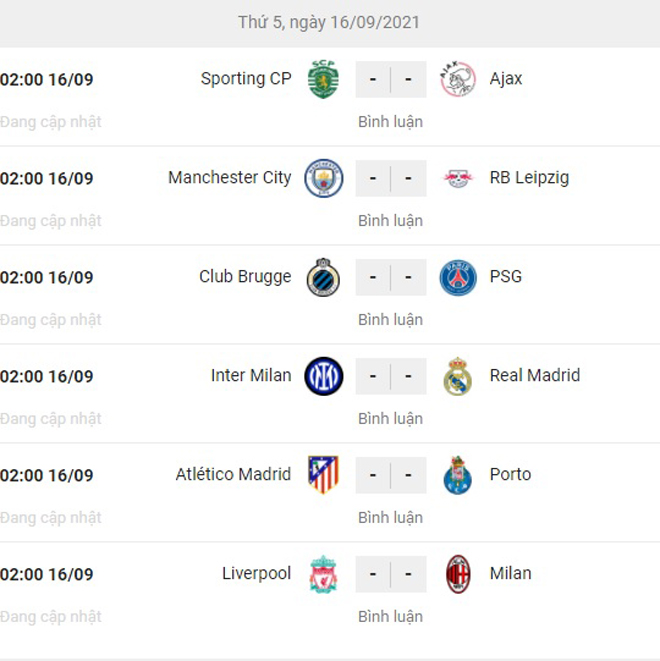Click the Real Madrid crest
This screenshot has width=660, height=661.
458,376
